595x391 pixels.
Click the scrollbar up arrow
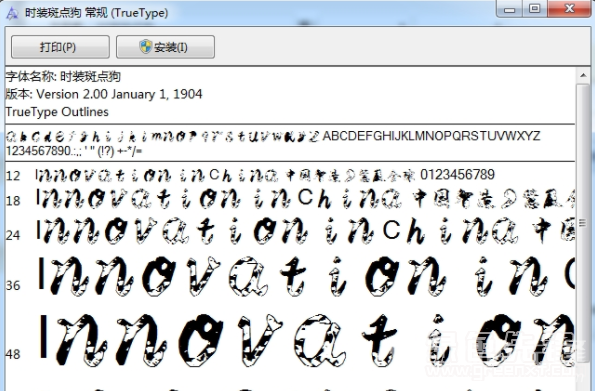(583, 76)
